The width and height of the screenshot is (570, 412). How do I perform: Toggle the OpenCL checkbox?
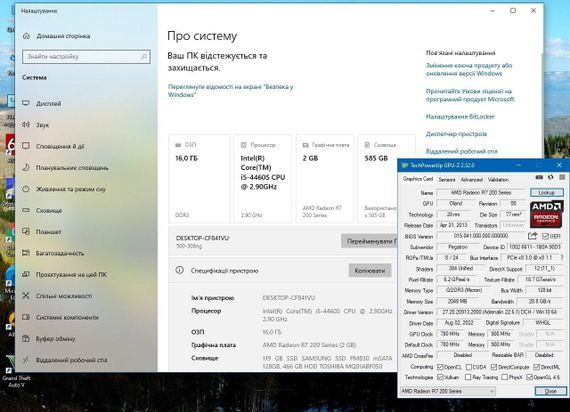pos(440,367)
